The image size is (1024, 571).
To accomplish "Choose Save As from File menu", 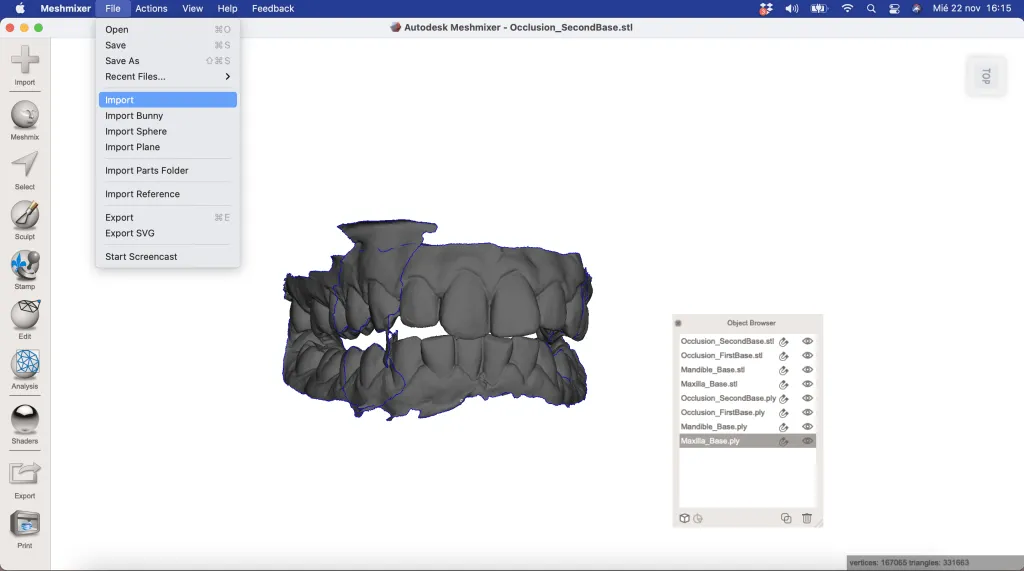I will click(168, 61).
